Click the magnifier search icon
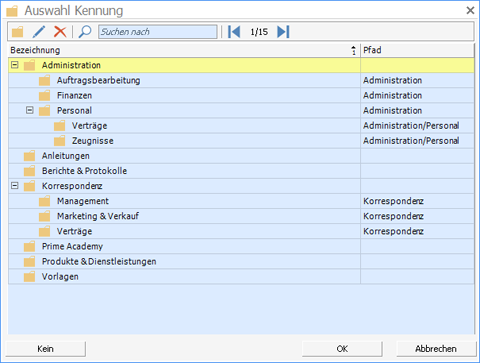 (x=85, y=32)
